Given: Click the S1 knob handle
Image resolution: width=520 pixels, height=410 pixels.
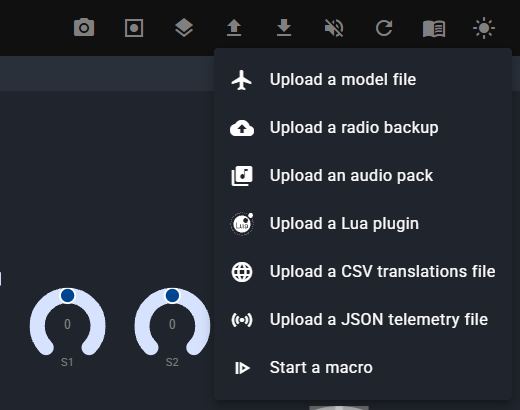Looking at the screenshot, I should point(68,295).
